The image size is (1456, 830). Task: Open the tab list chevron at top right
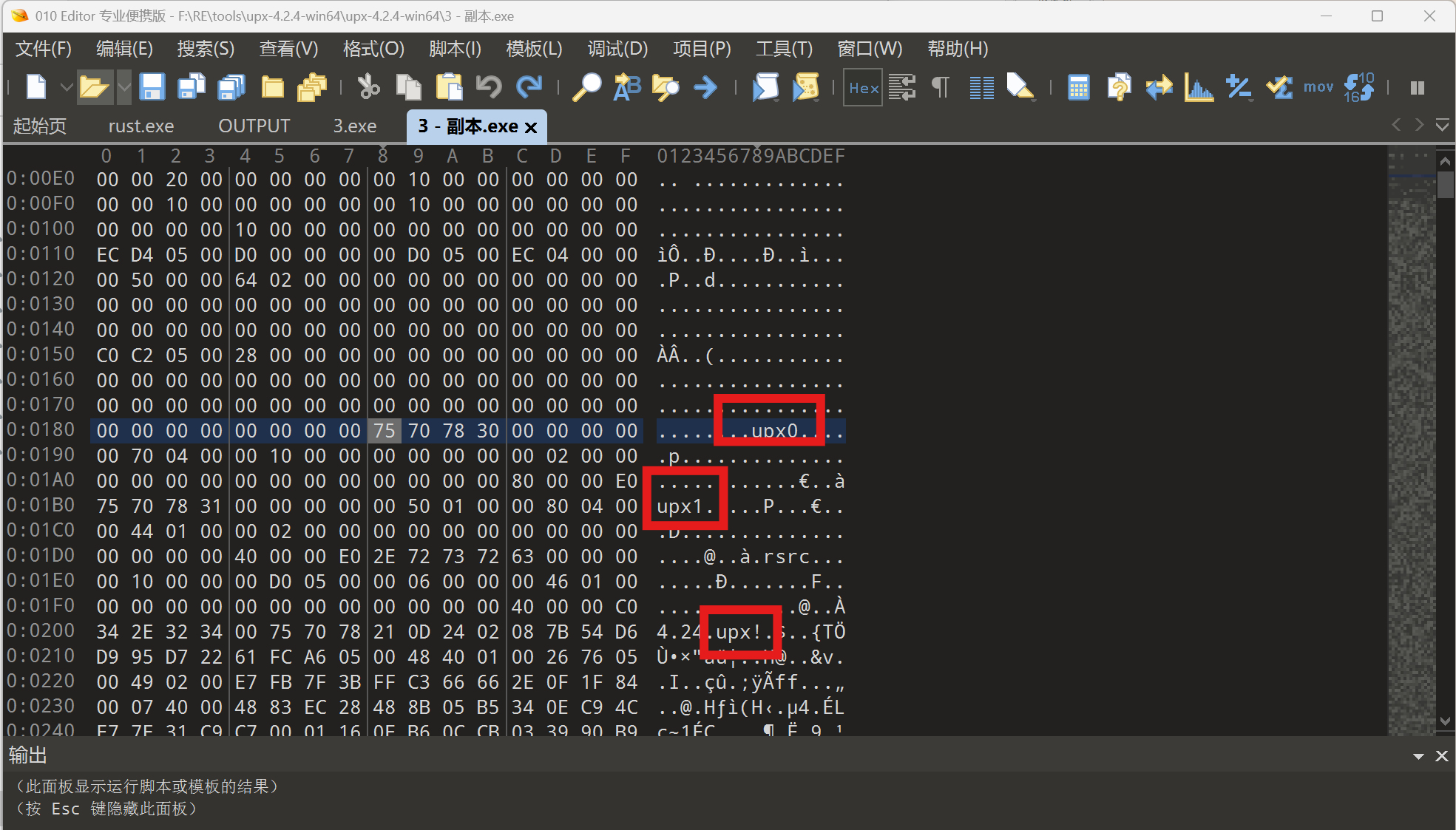1443,125
